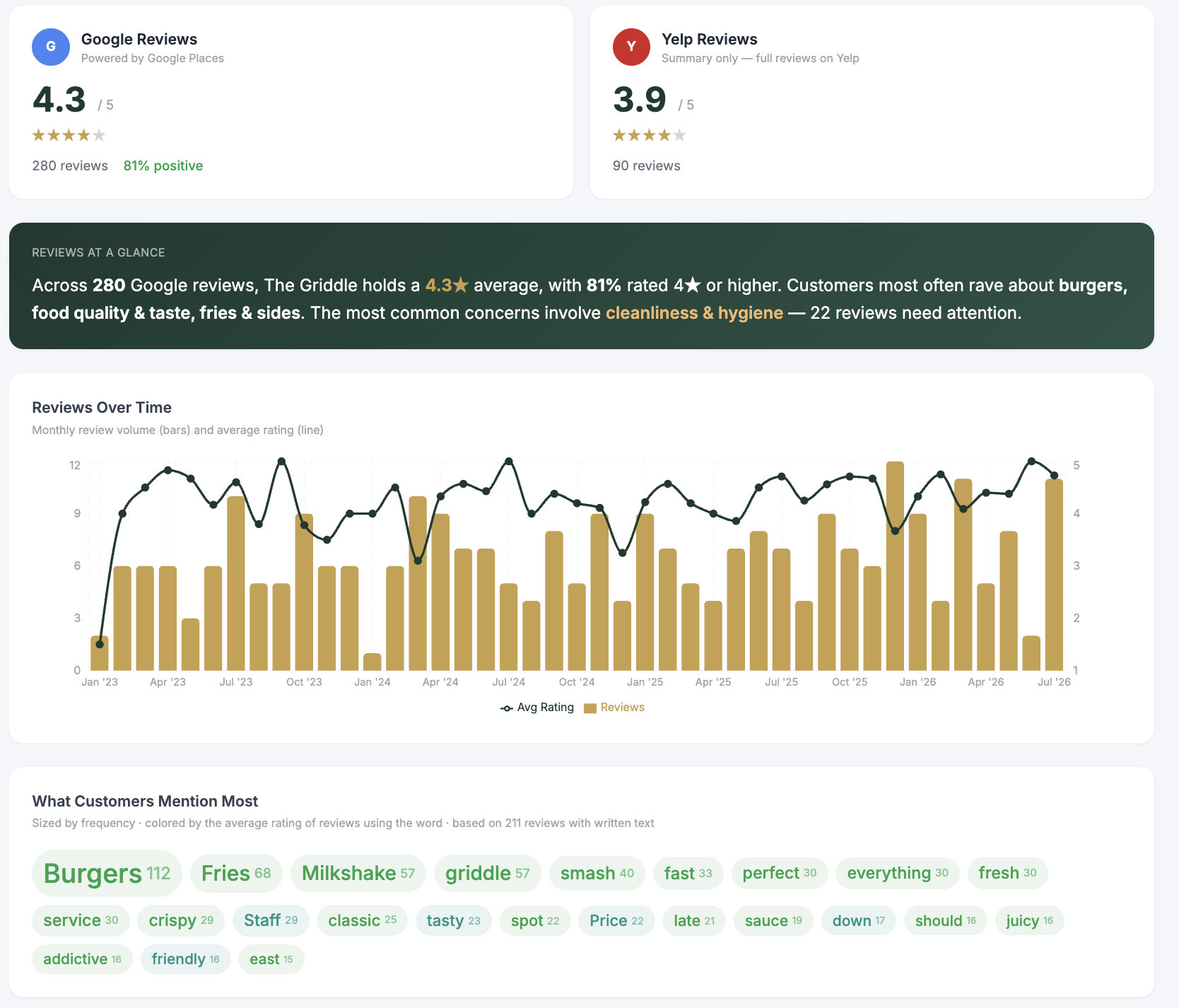Click the Jan '23 rating data point
Screen dimensions: 1179x1008
click(100, 644)
